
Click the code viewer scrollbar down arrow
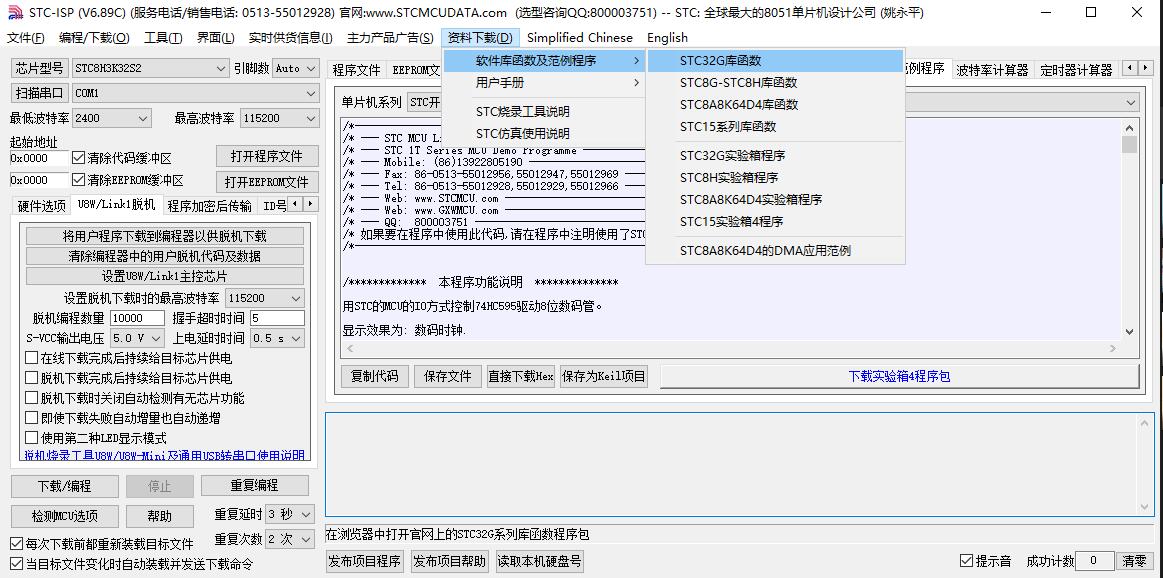1129,332
